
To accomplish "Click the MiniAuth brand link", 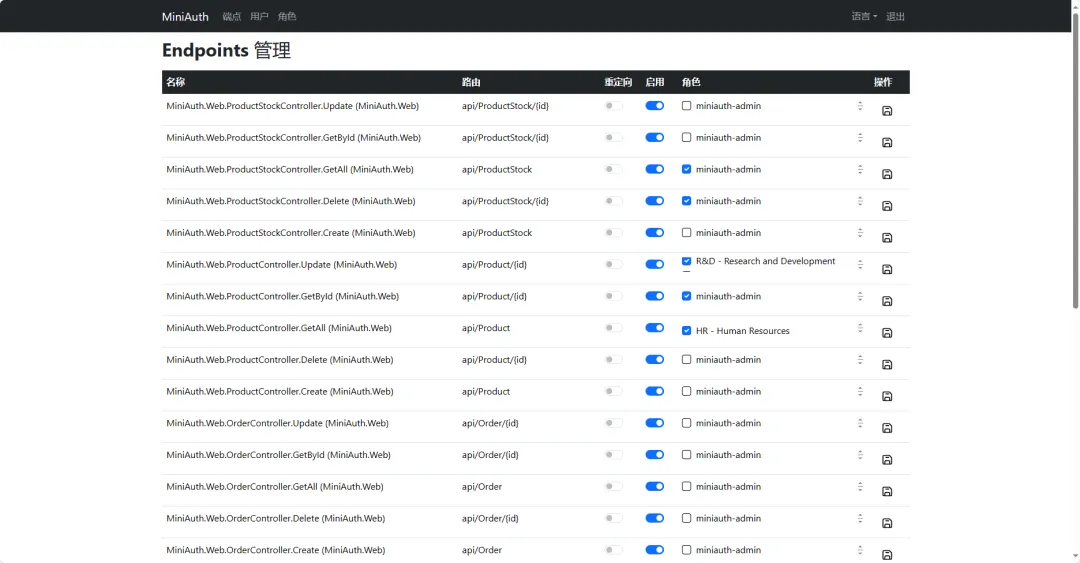I will [x=185, y=17].
